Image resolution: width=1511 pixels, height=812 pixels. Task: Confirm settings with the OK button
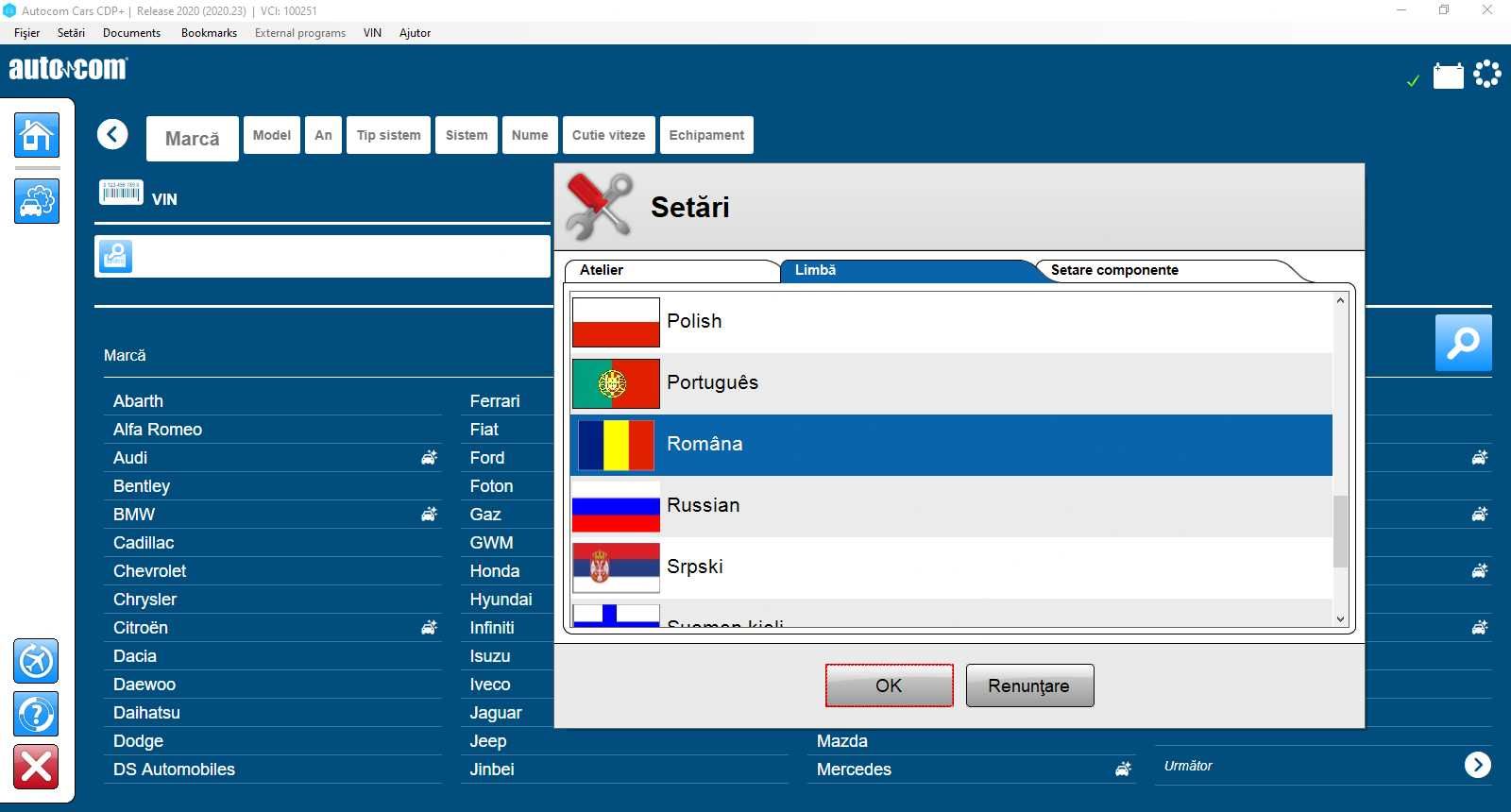point(889,685)
